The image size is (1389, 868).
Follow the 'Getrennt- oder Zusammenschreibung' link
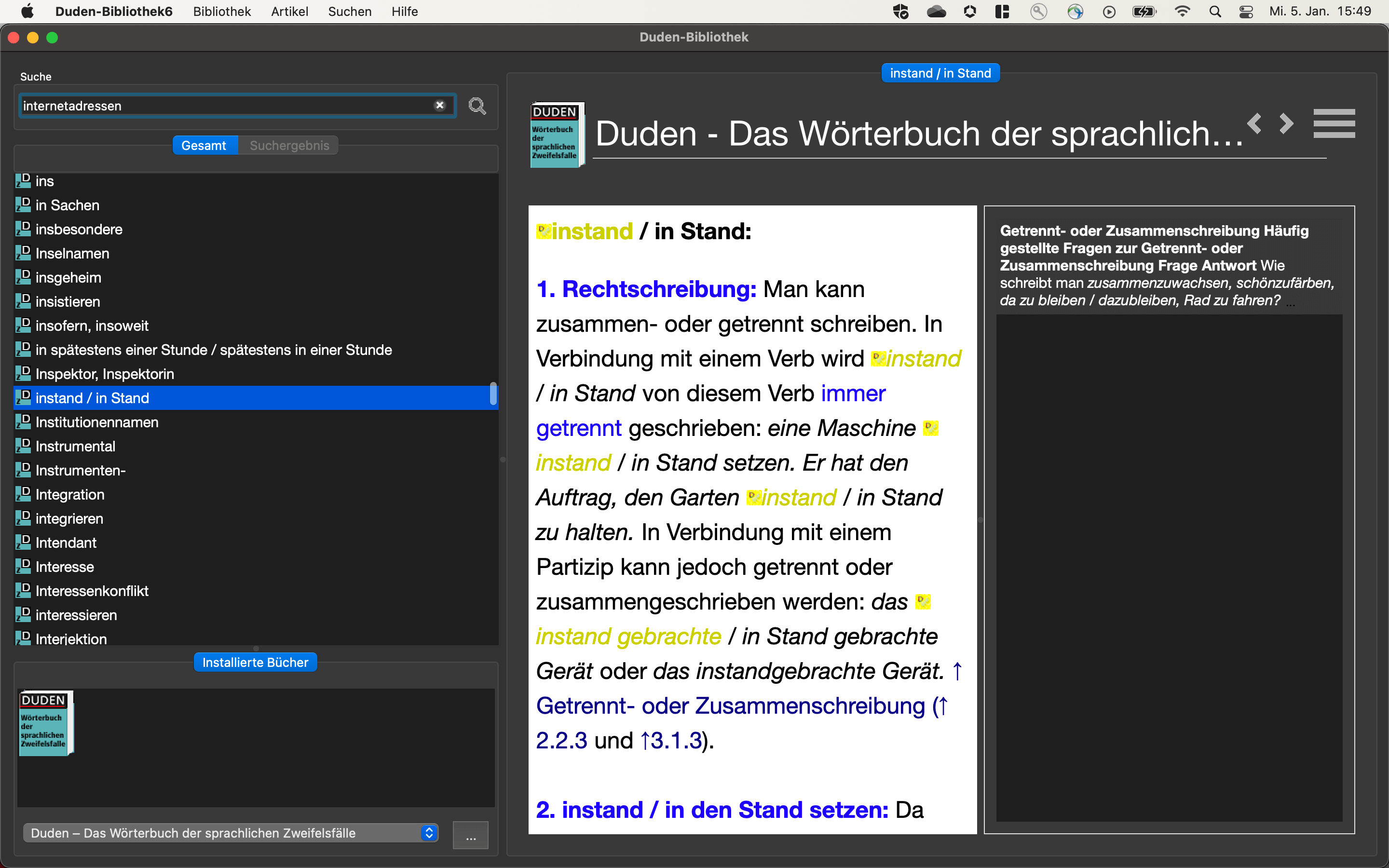click(730, 705)
